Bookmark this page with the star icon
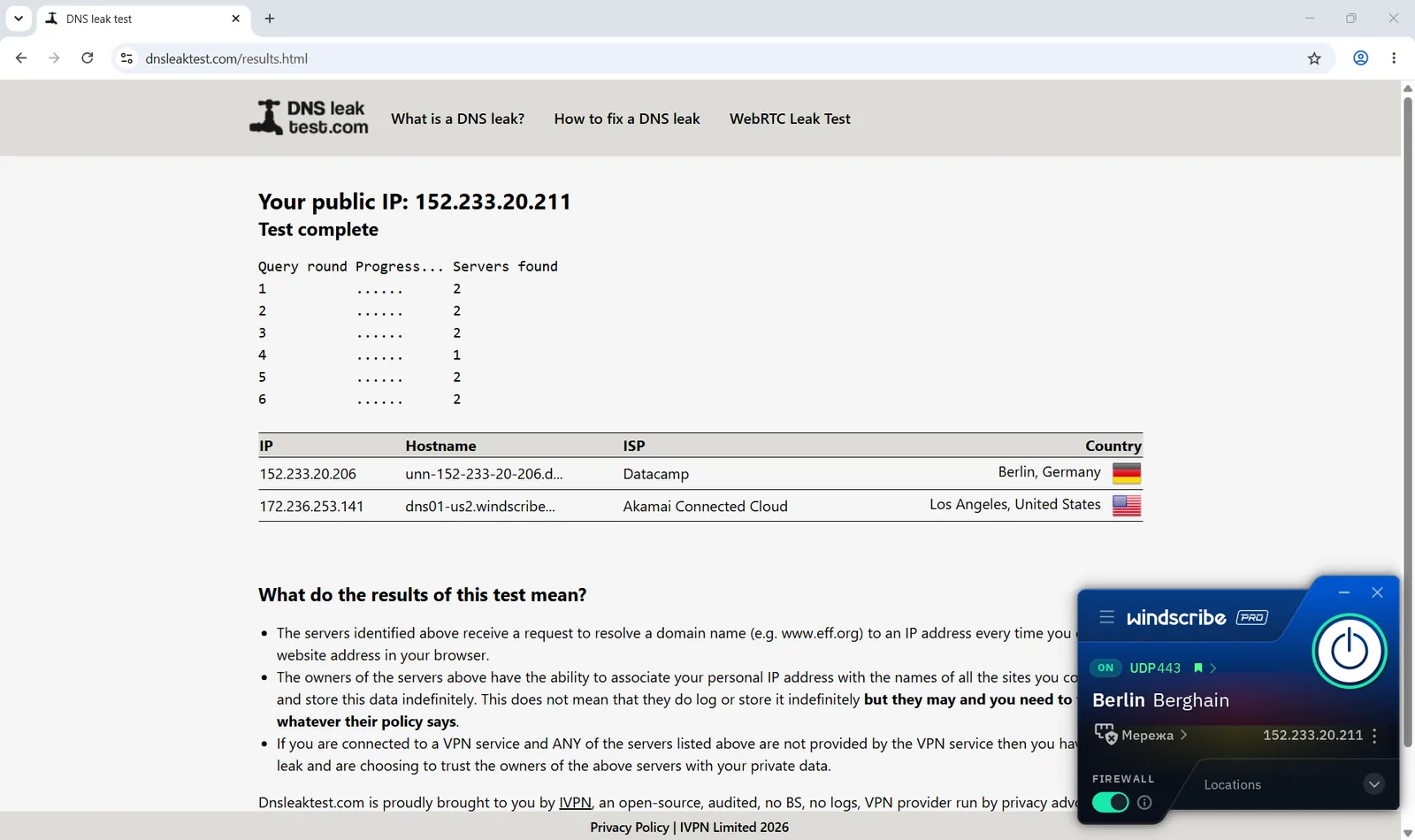The width and height of the screenshot is (1415, 840). coord(1314,58)
